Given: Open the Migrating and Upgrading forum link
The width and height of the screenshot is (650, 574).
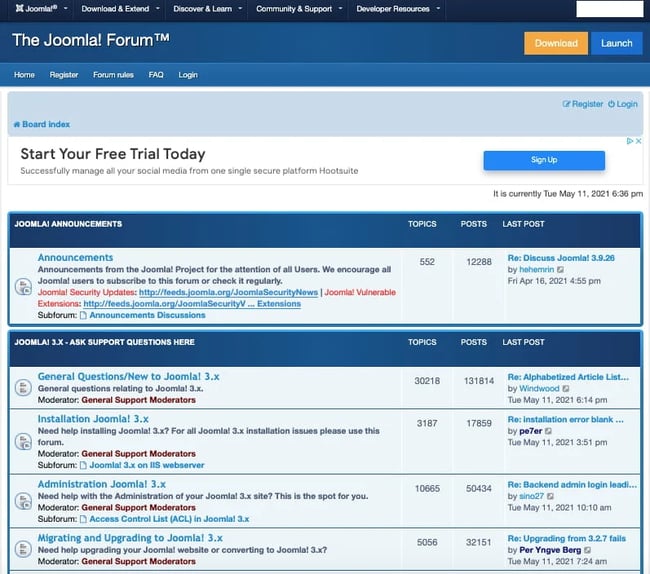Looking at the screenshot, I should [x=130, y=538].
